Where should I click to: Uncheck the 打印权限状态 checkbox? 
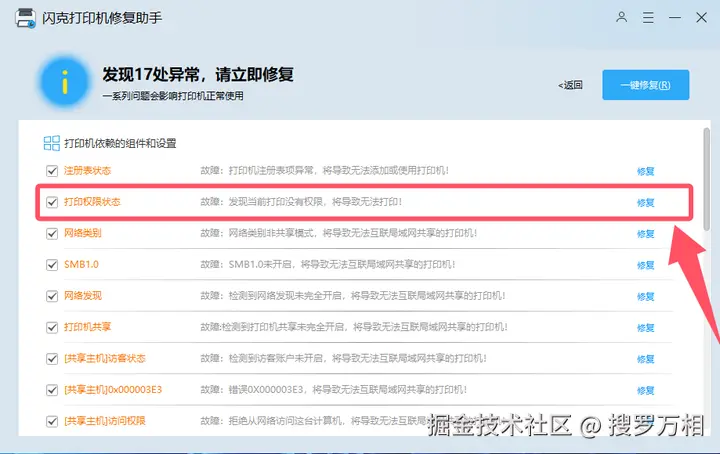point(52,202)
